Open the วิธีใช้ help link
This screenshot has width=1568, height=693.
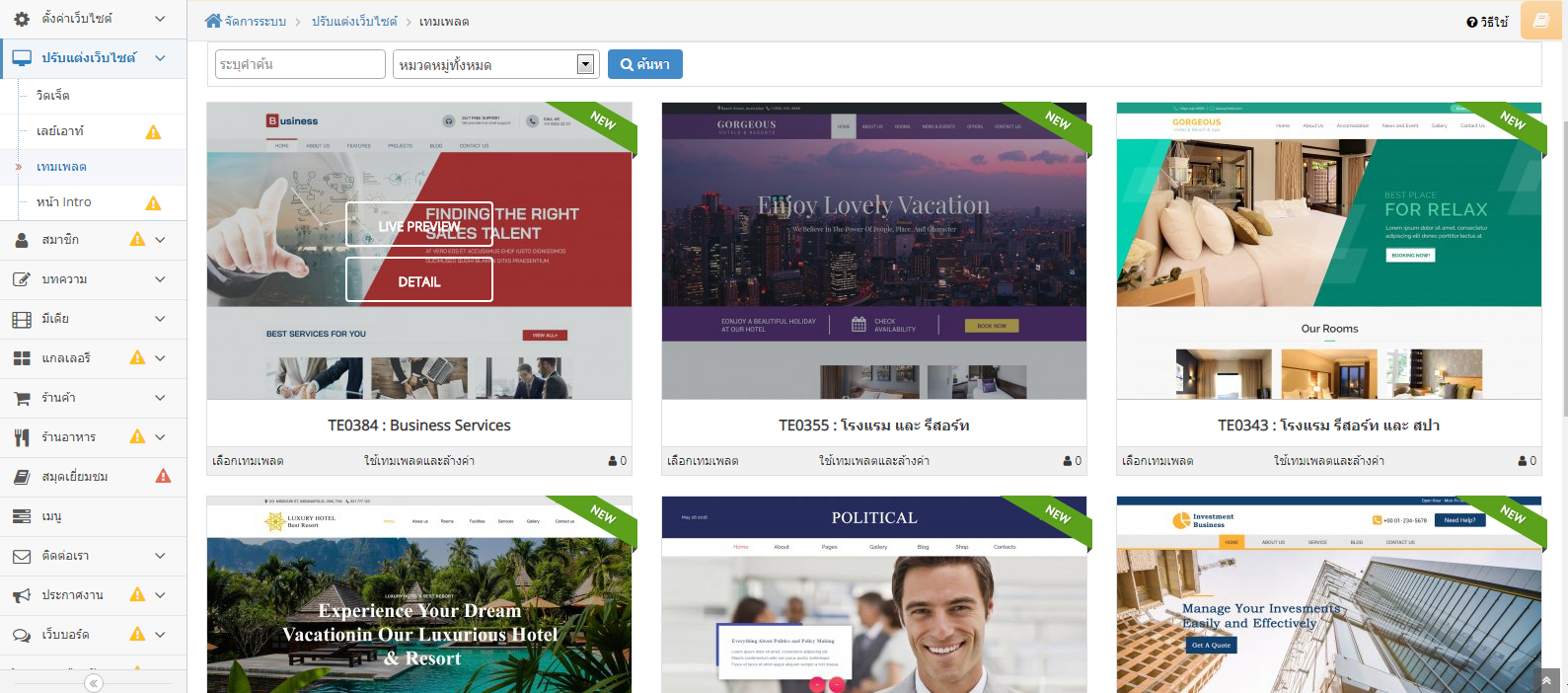1488,22
